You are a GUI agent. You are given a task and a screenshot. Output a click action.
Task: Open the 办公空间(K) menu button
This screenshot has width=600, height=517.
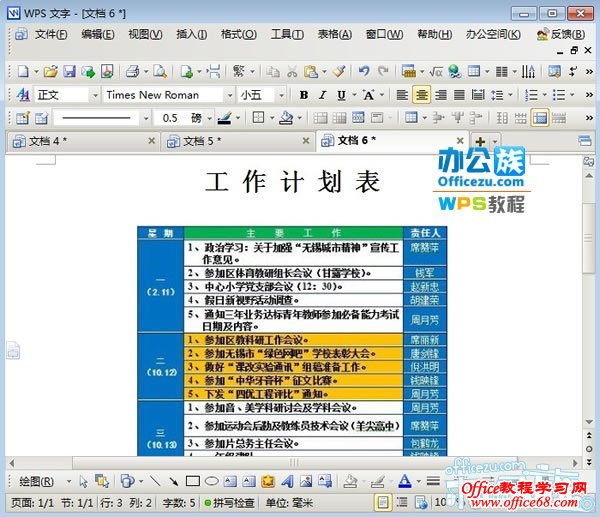click(493, 34)
